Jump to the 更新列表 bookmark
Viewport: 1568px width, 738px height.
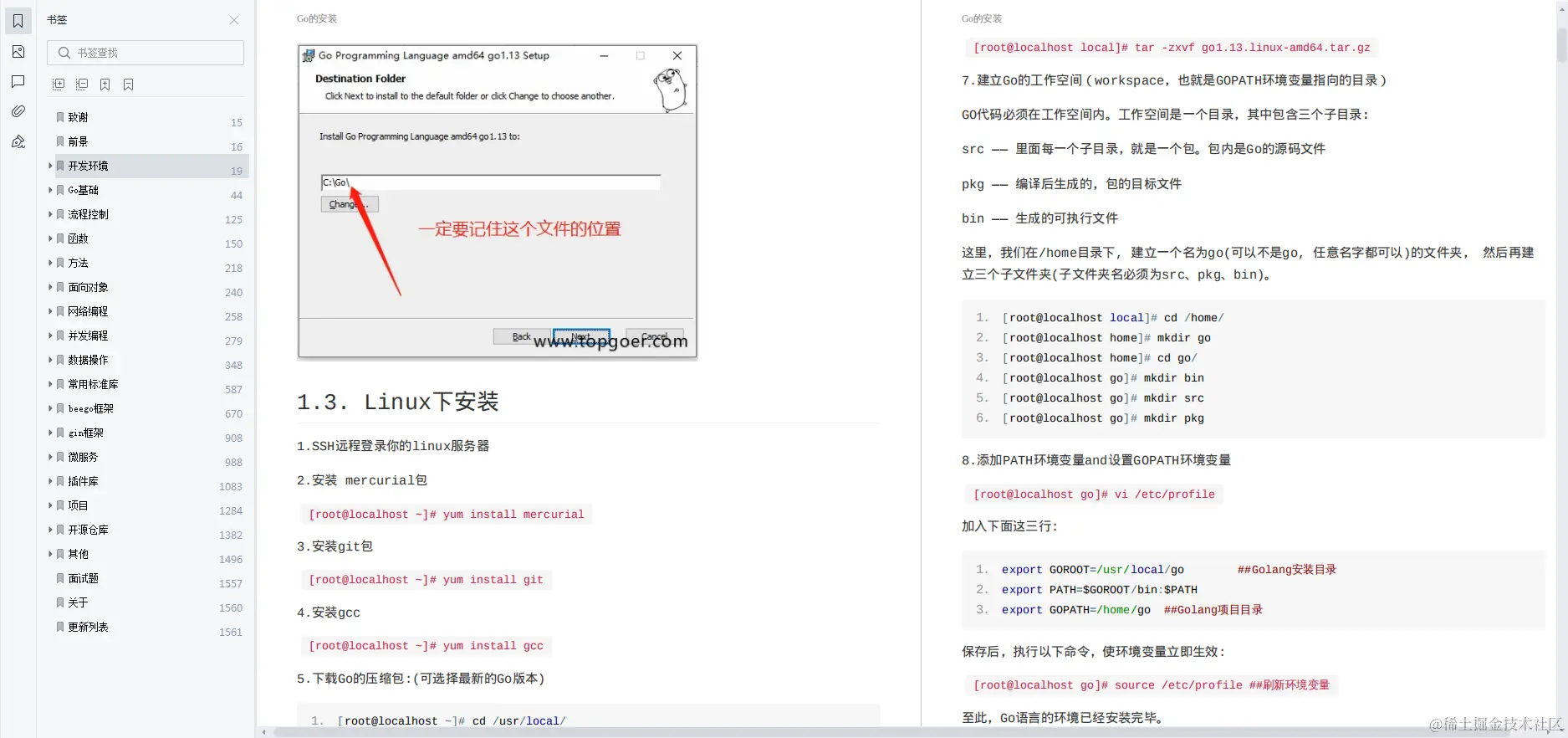click(x=88, y=627)
